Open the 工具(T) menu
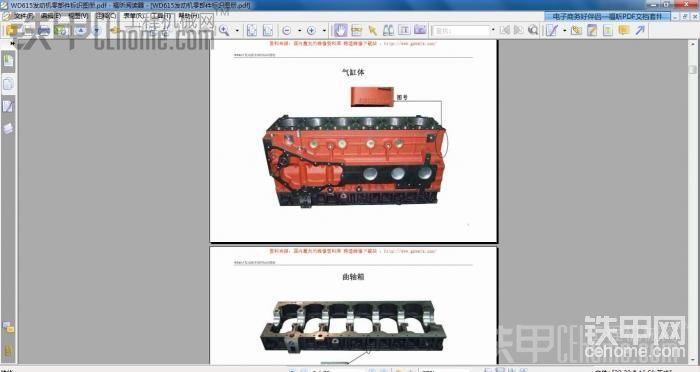 pyautogui.click(x=161, y=16)
